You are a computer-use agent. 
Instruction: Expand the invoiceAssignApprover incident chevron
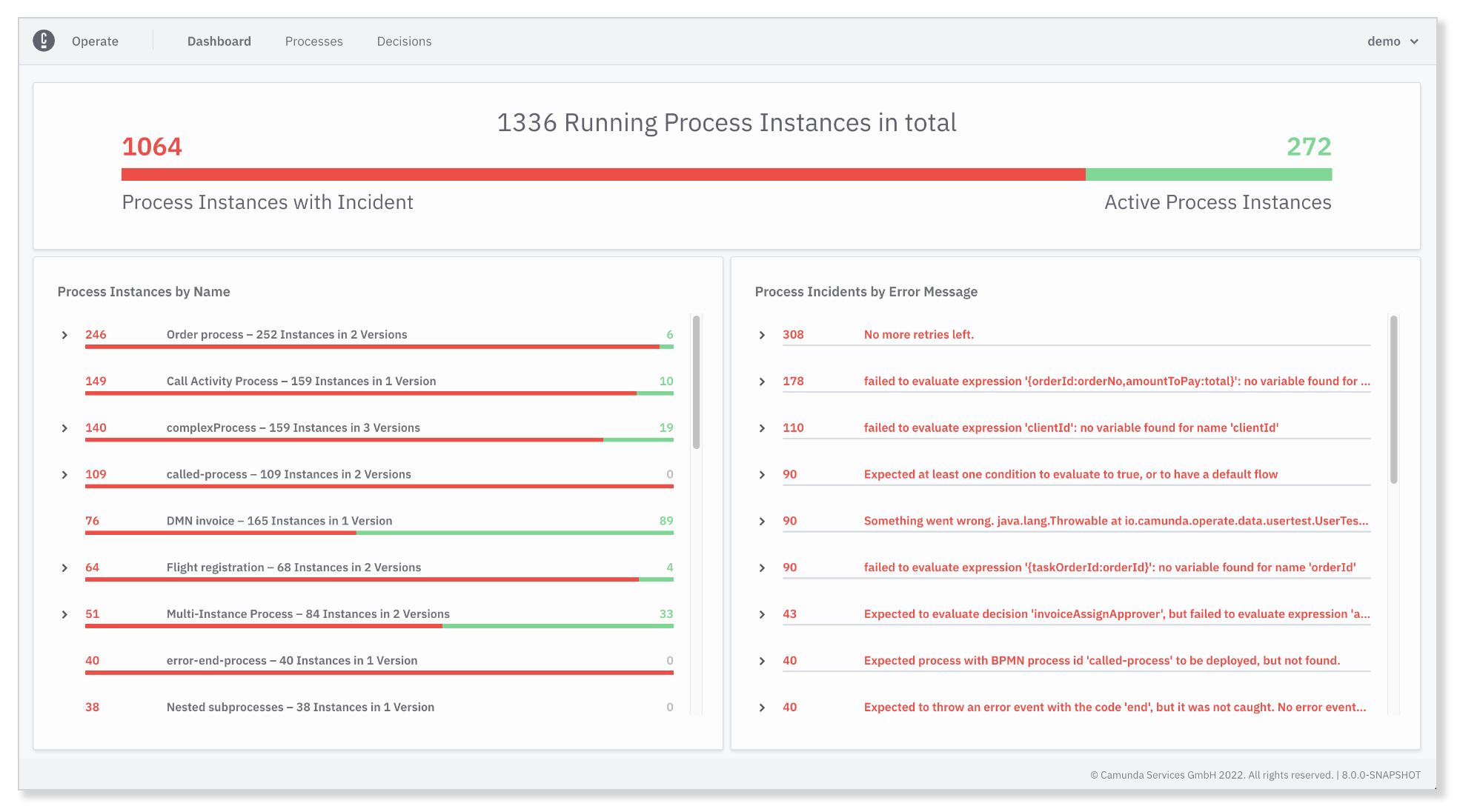(762, 615)
